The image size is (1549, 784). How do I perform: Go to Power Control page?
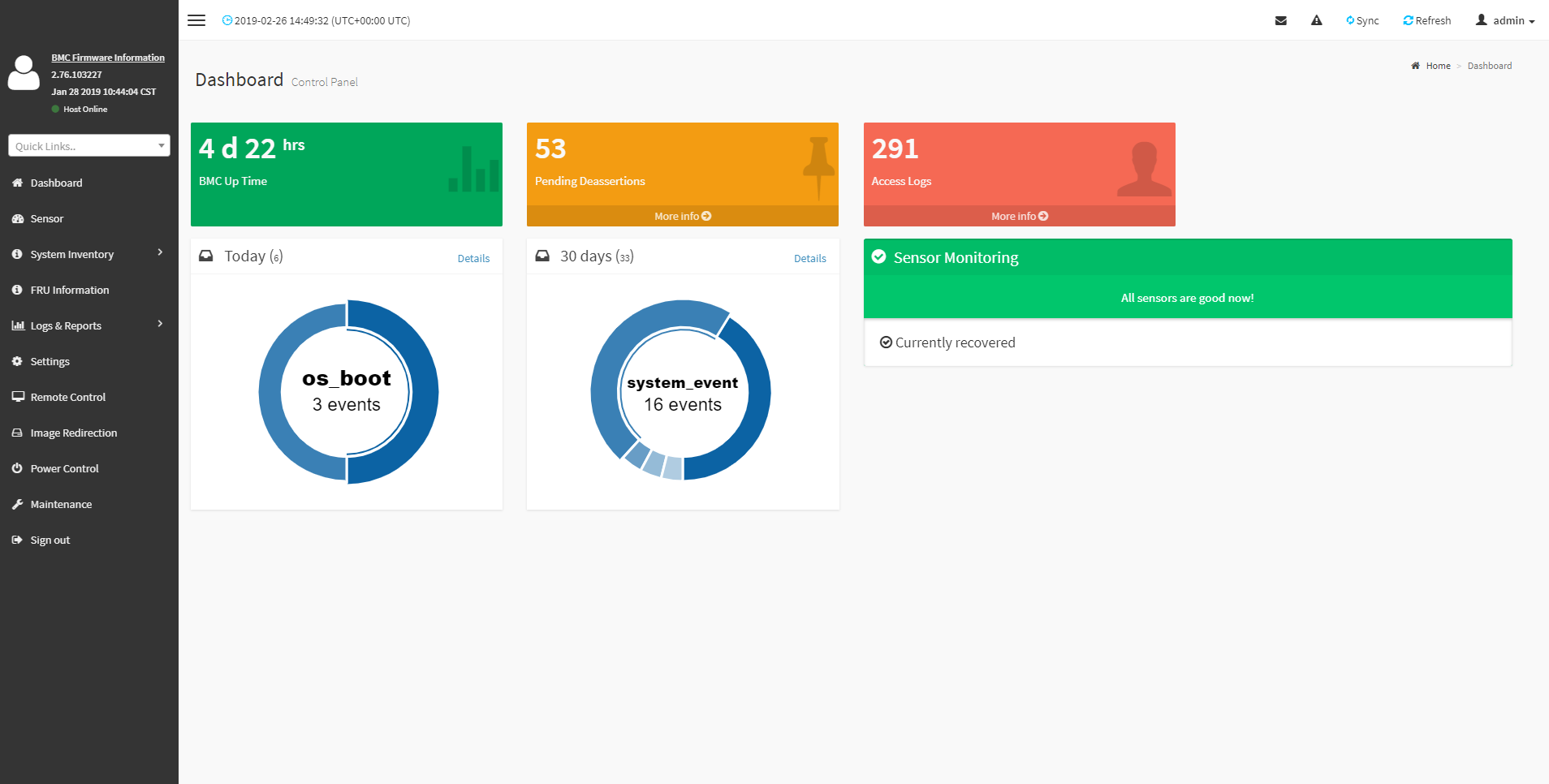coord(64,468)
